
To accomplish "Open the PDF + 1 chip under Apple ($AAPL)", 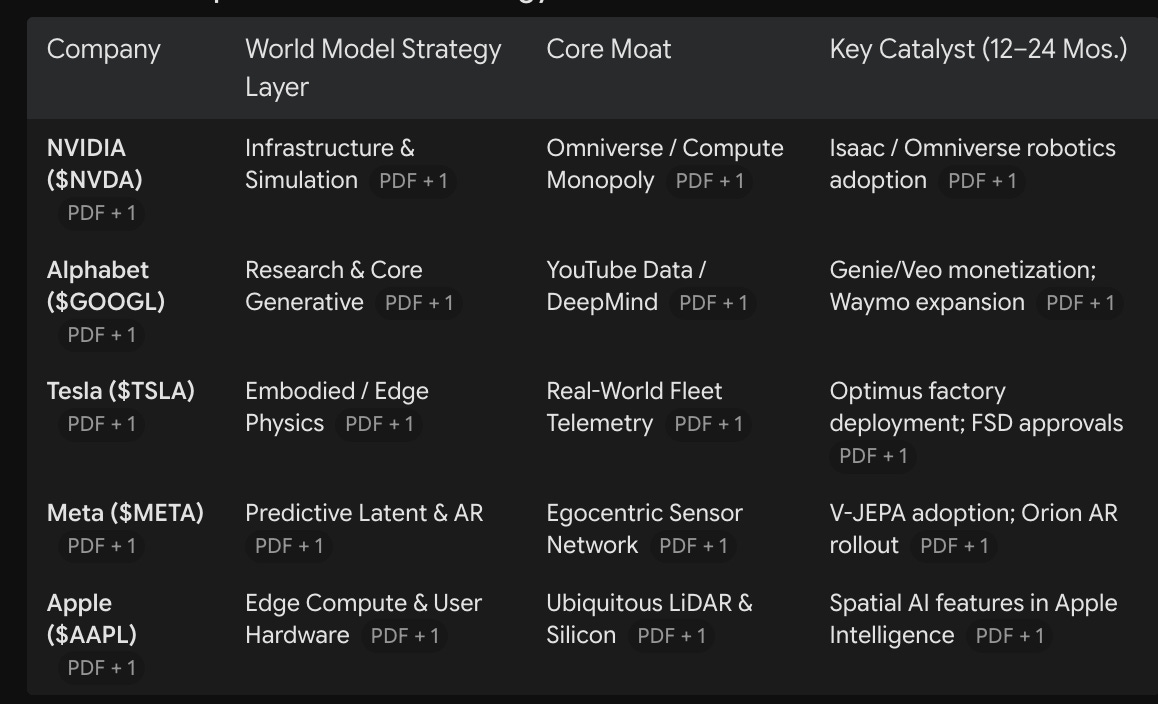I will coord(101,668).
